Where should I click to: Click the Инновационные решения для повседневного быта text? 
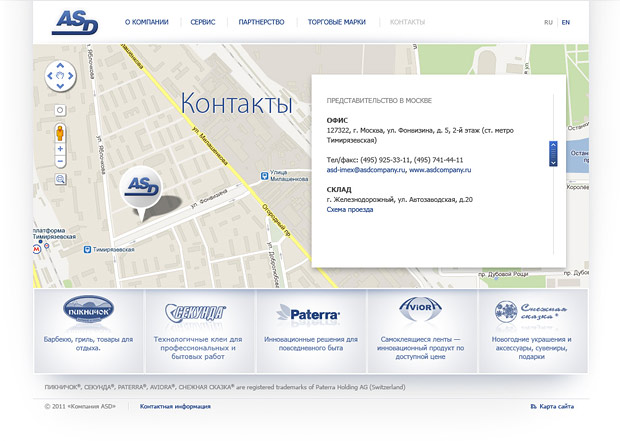click(311, 344)
